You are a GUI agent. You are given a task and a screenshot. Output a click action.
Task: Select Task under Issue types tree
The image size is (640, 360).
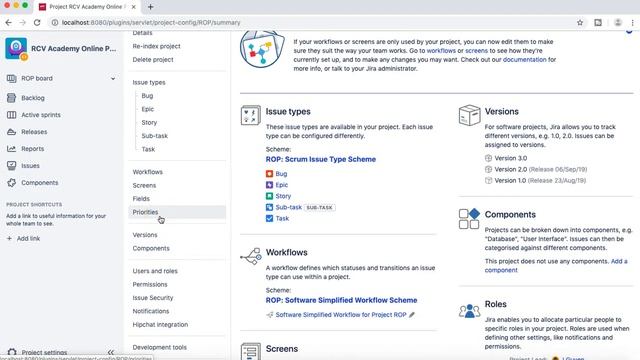coord(148,149)
